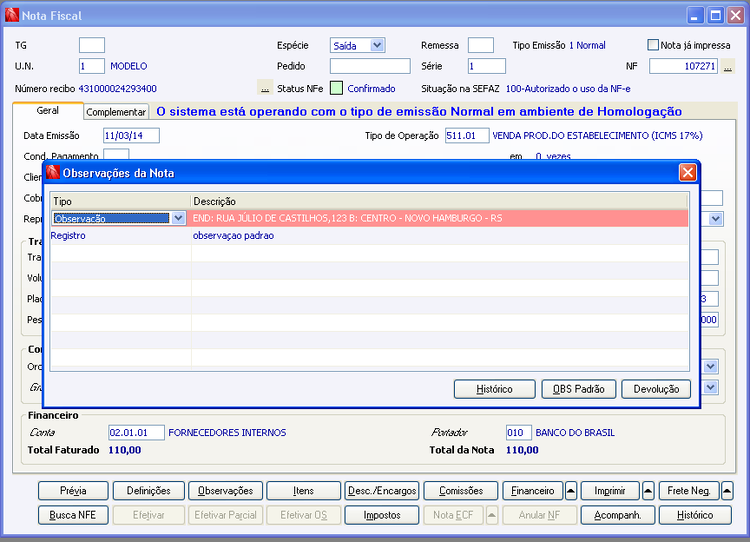Open the ellipsis button beside Status NFe
Viewport: 750px width, 542px height.
click(x=265, y=88)
